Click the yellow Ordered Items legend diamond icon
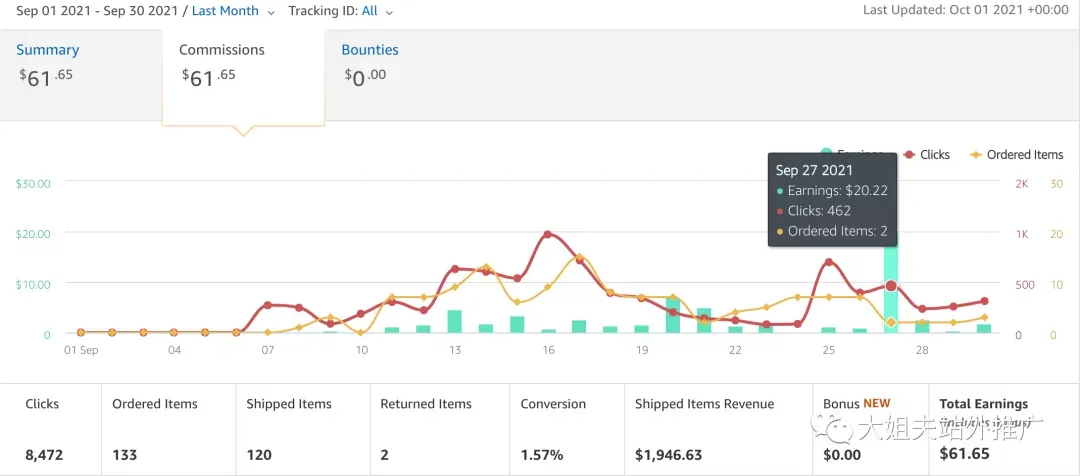 click(x=976, y=154)
